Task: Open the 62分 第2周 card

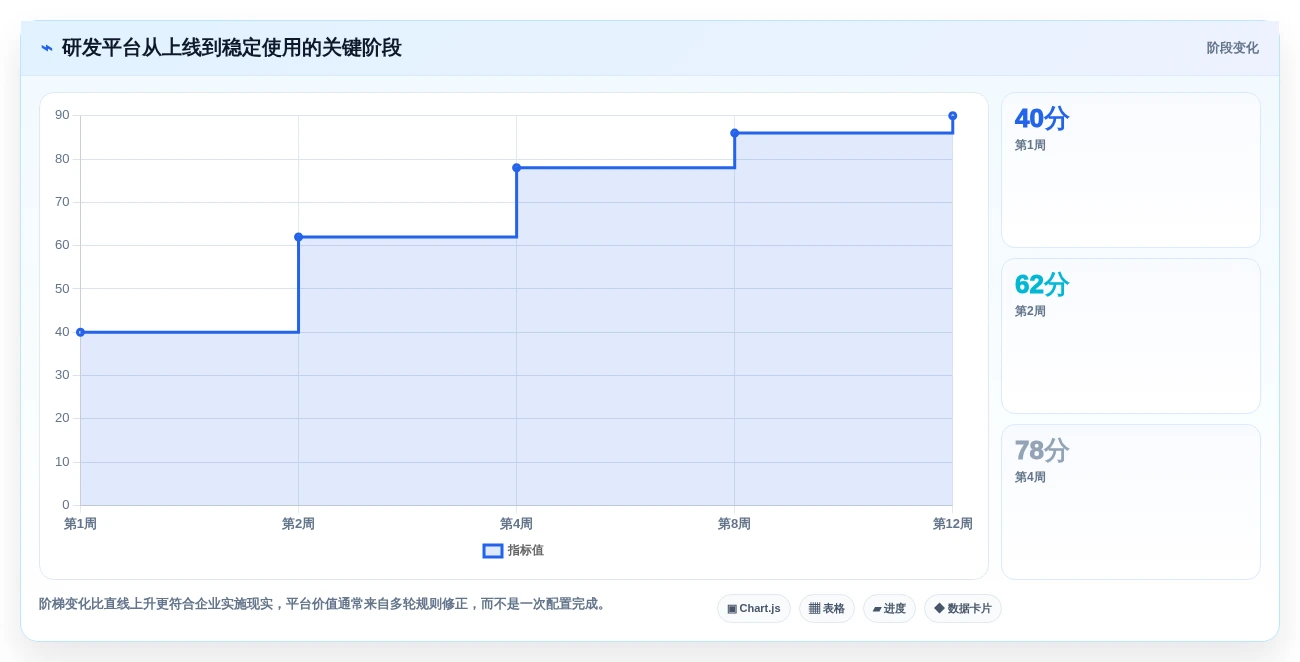Action: (x=1130, y=336)
